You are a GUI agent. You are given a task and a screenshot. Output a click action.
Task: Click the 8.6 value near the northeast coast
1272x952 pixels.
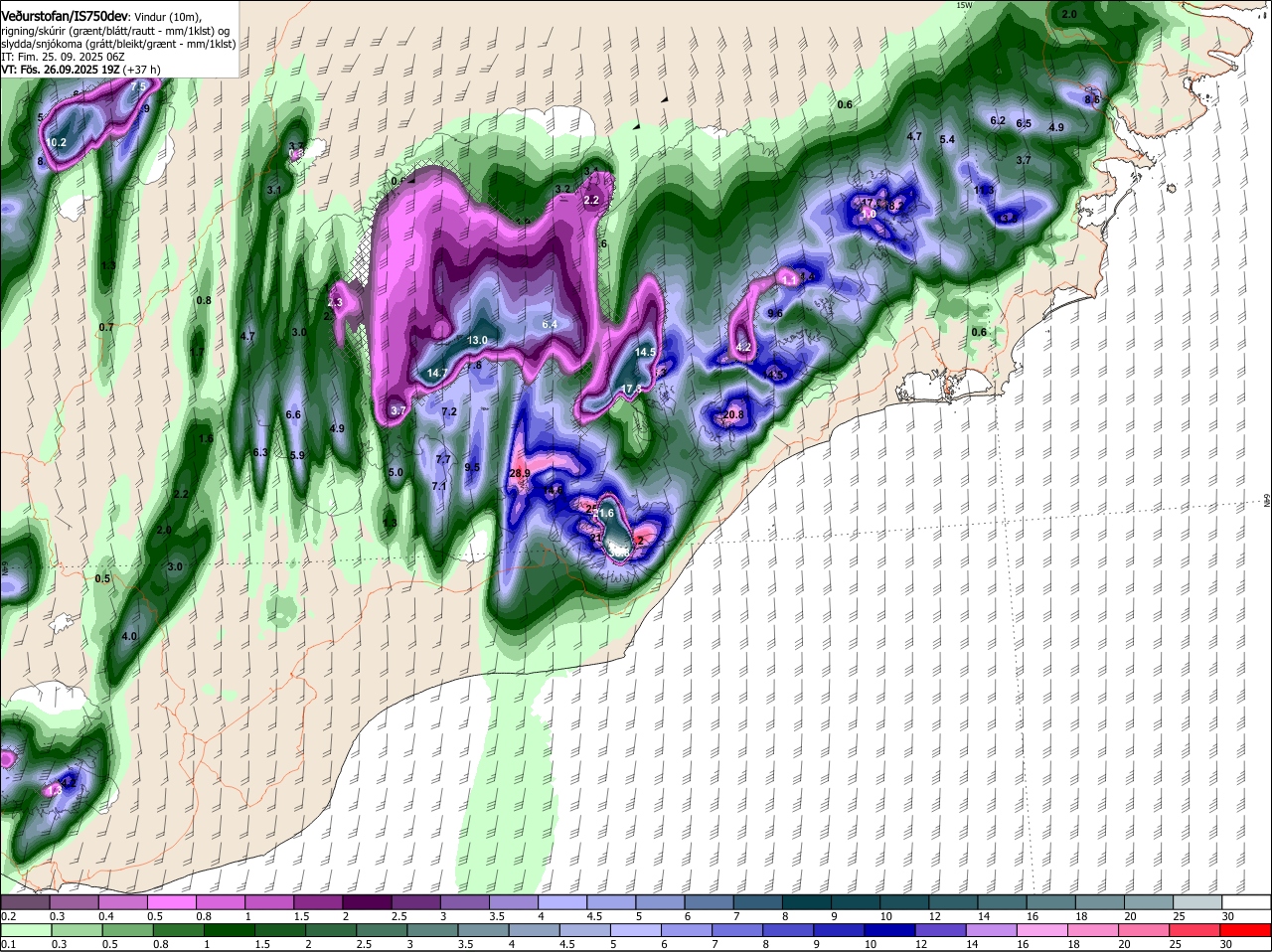1092,99
